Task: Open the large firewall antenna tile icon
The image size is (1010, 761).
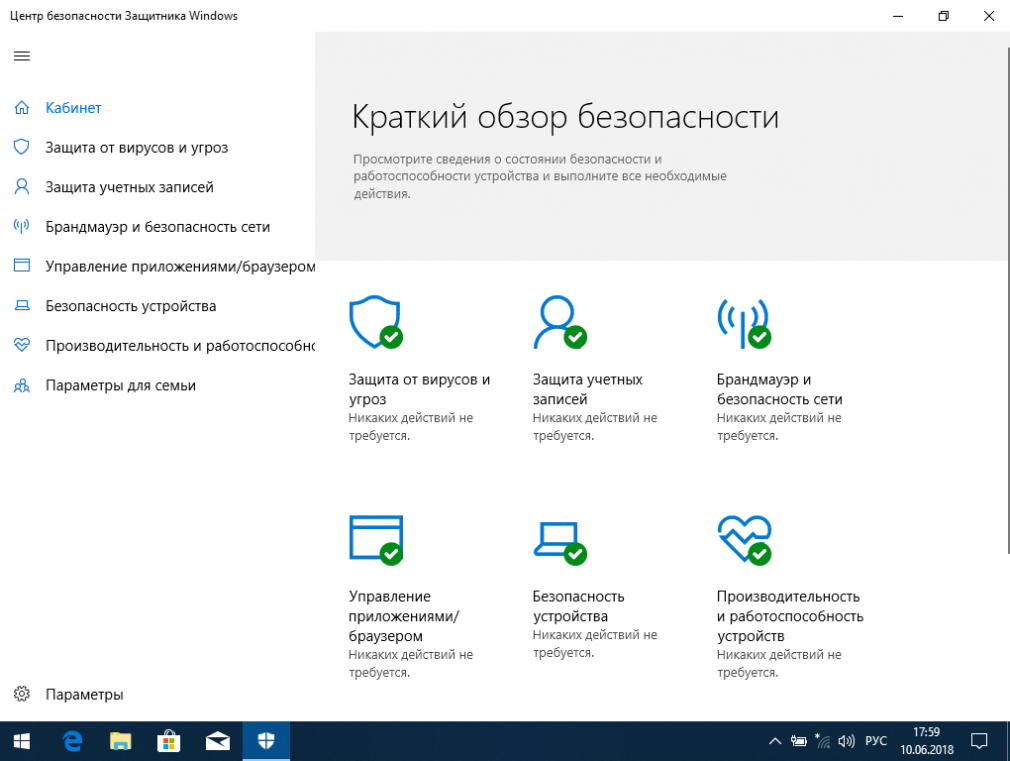Action: point(744,322)
